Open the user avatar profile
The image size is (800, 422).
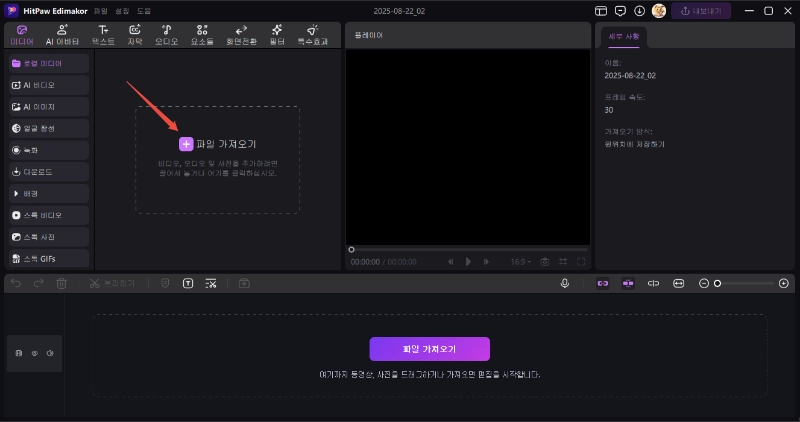659,11
